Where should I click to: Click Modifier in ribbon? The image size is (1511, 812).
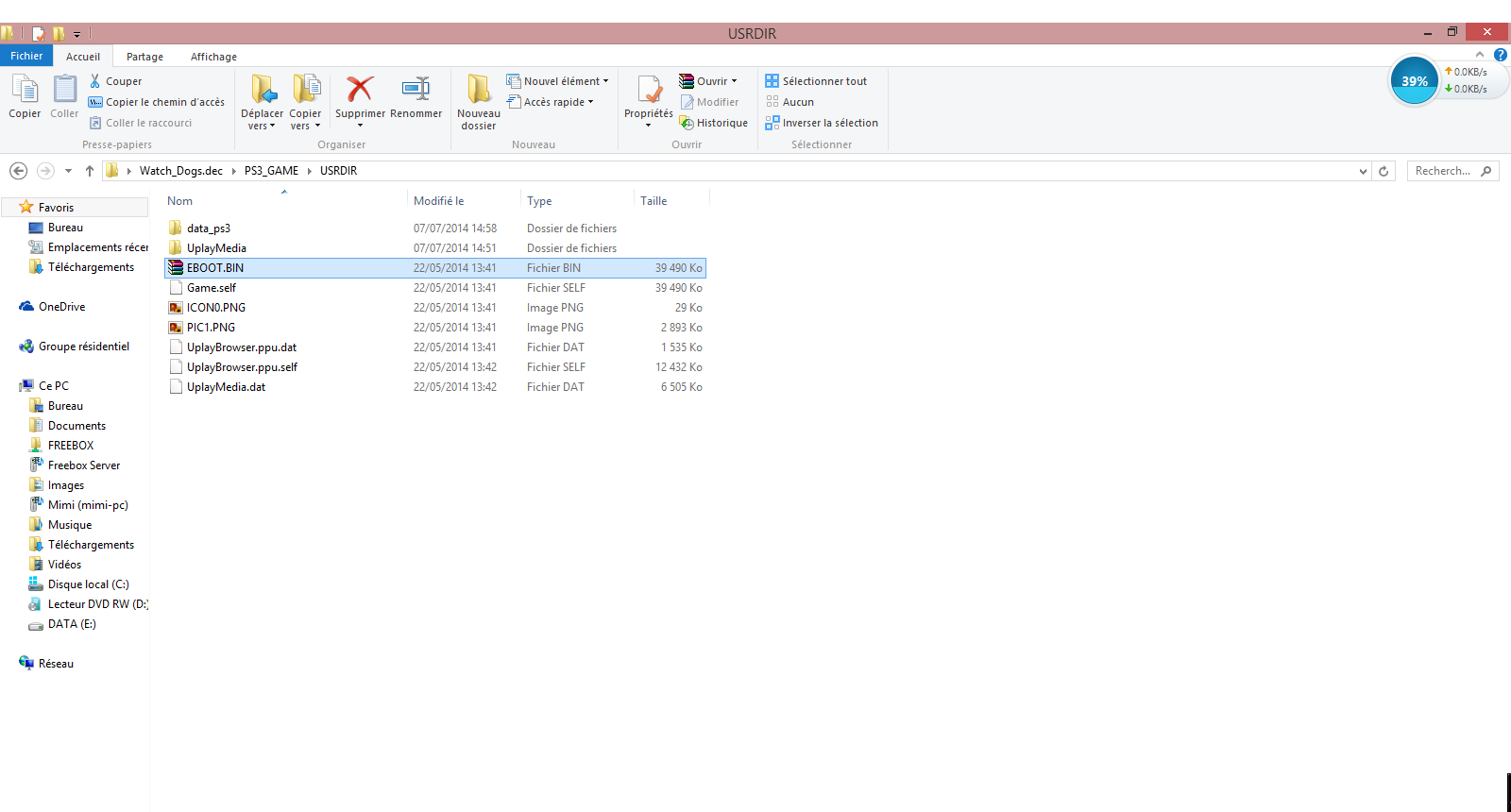(x=709, y=102)
